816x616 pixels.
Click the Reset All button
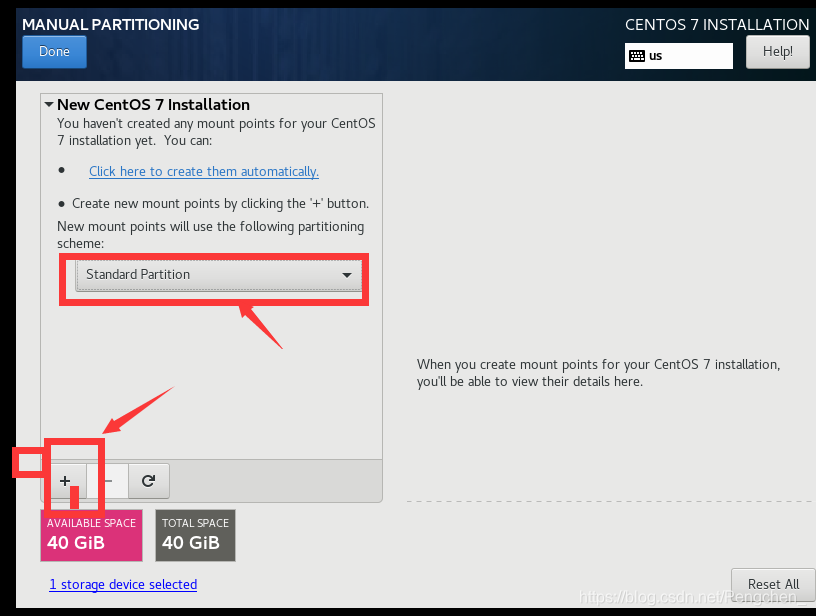pos(773,584)
